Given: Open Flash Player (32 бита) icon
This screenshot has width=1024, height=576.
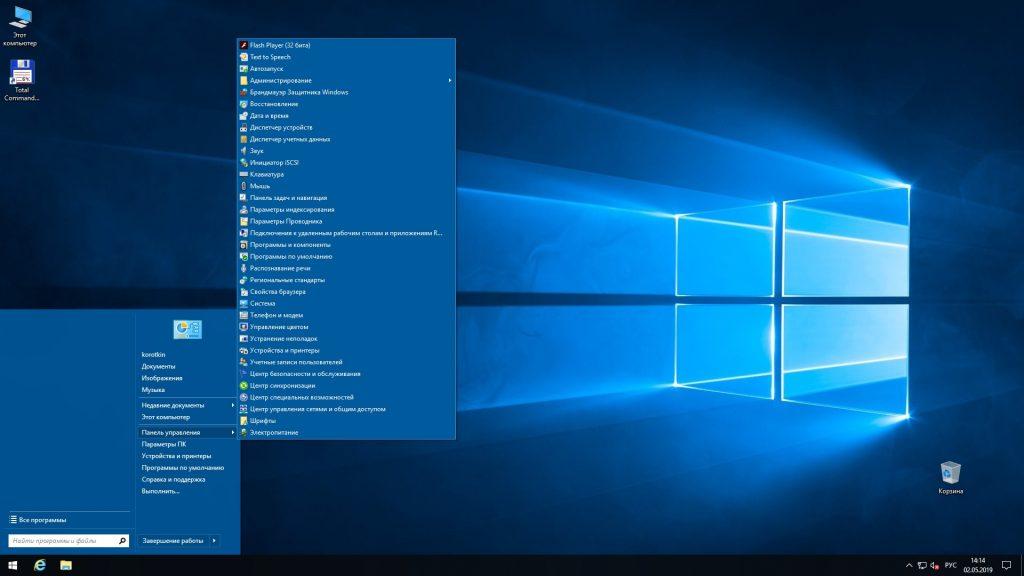Looking at the screenshot, I should 244,45.
